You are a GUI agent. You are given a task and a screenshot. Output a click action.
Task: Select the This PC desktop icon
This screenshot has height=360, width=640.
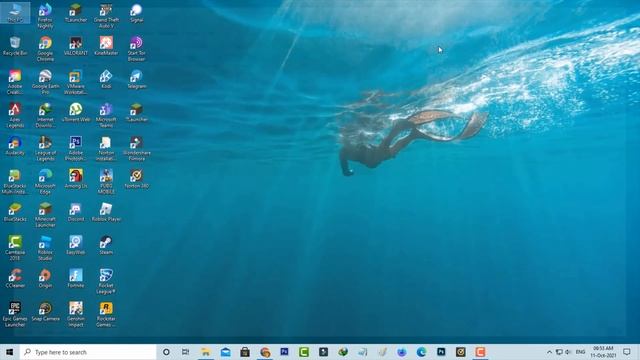15,13
